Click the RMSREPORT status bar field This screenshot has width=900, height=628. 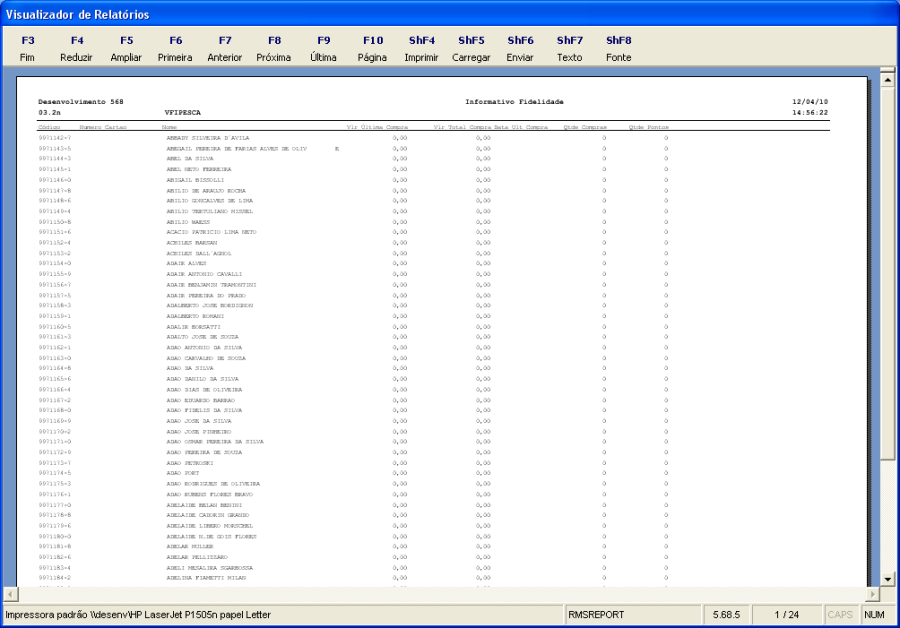(633, 615)
